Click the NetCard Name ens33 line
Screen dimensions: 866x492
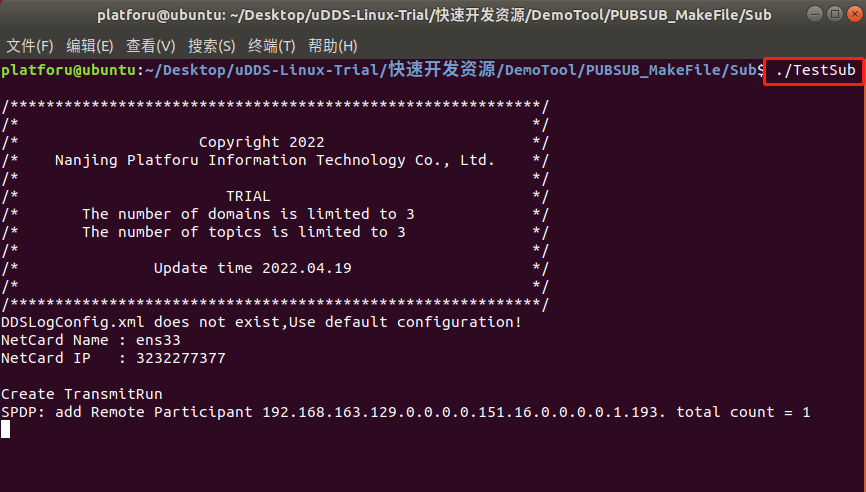[91, 340]
